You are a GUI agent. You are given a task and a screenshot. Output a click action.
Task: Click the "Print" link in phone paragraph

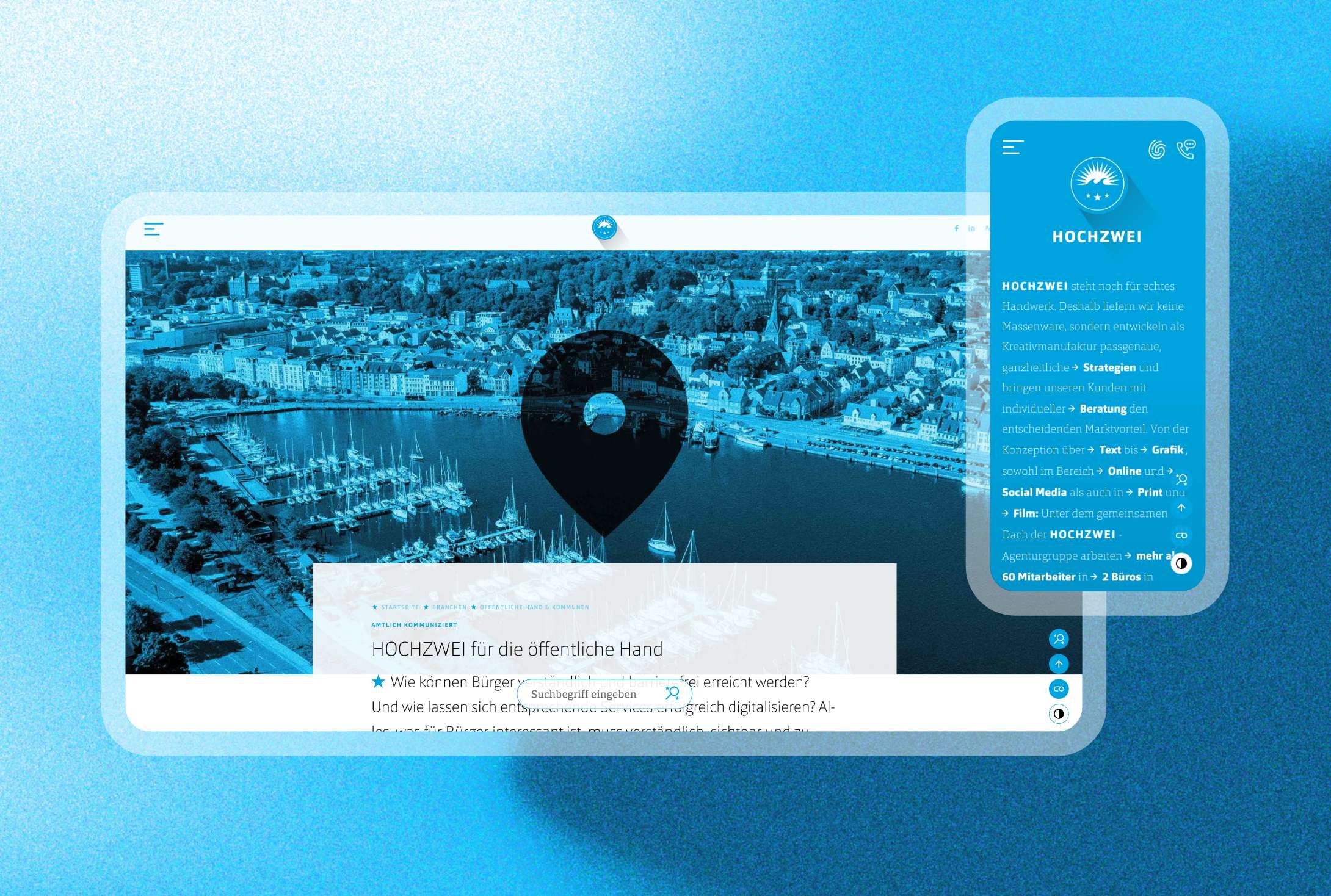click(1150, 492)
